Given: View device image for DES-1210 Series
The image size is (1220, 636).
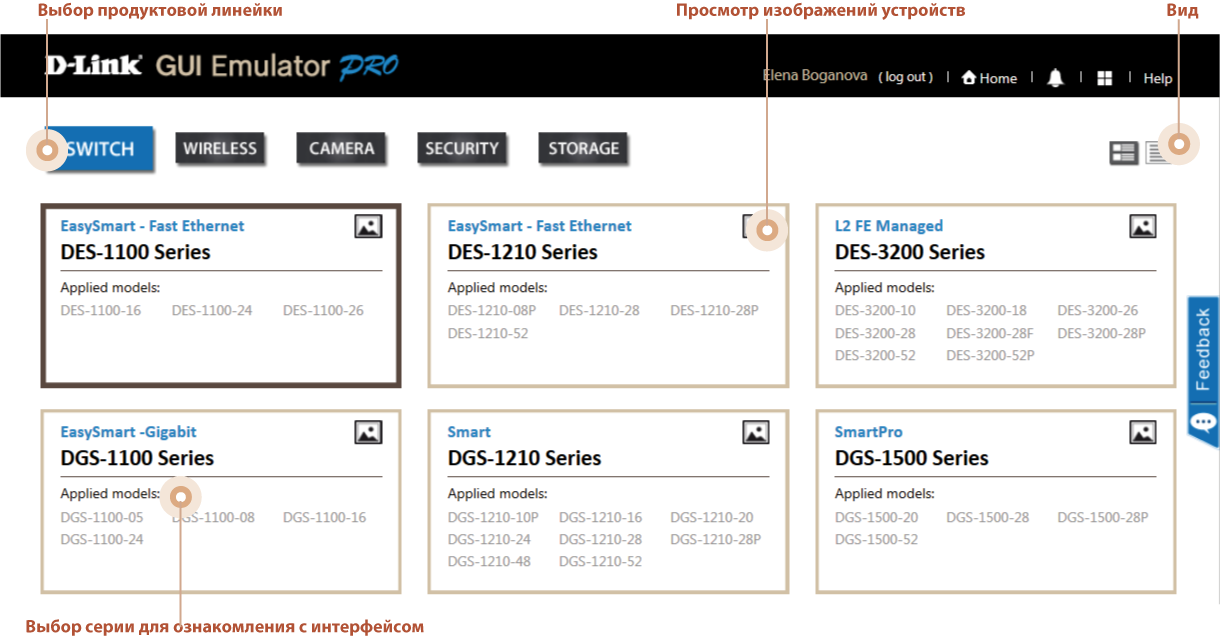Looking at the screenshot, I should tap(757, 226).
